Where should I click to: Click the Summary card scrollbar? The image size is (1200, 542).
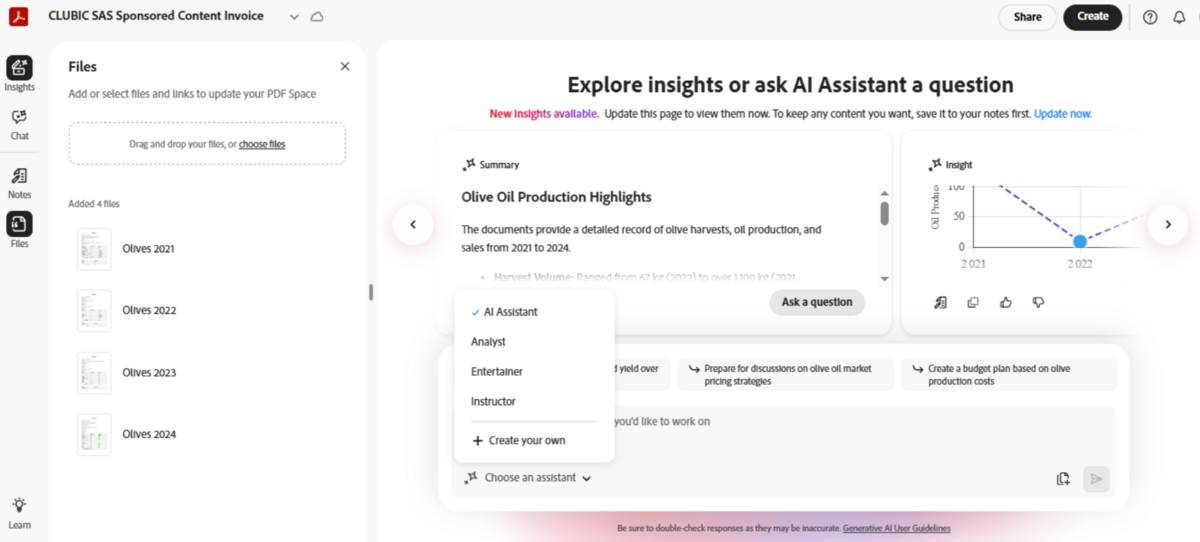point(884,213)
